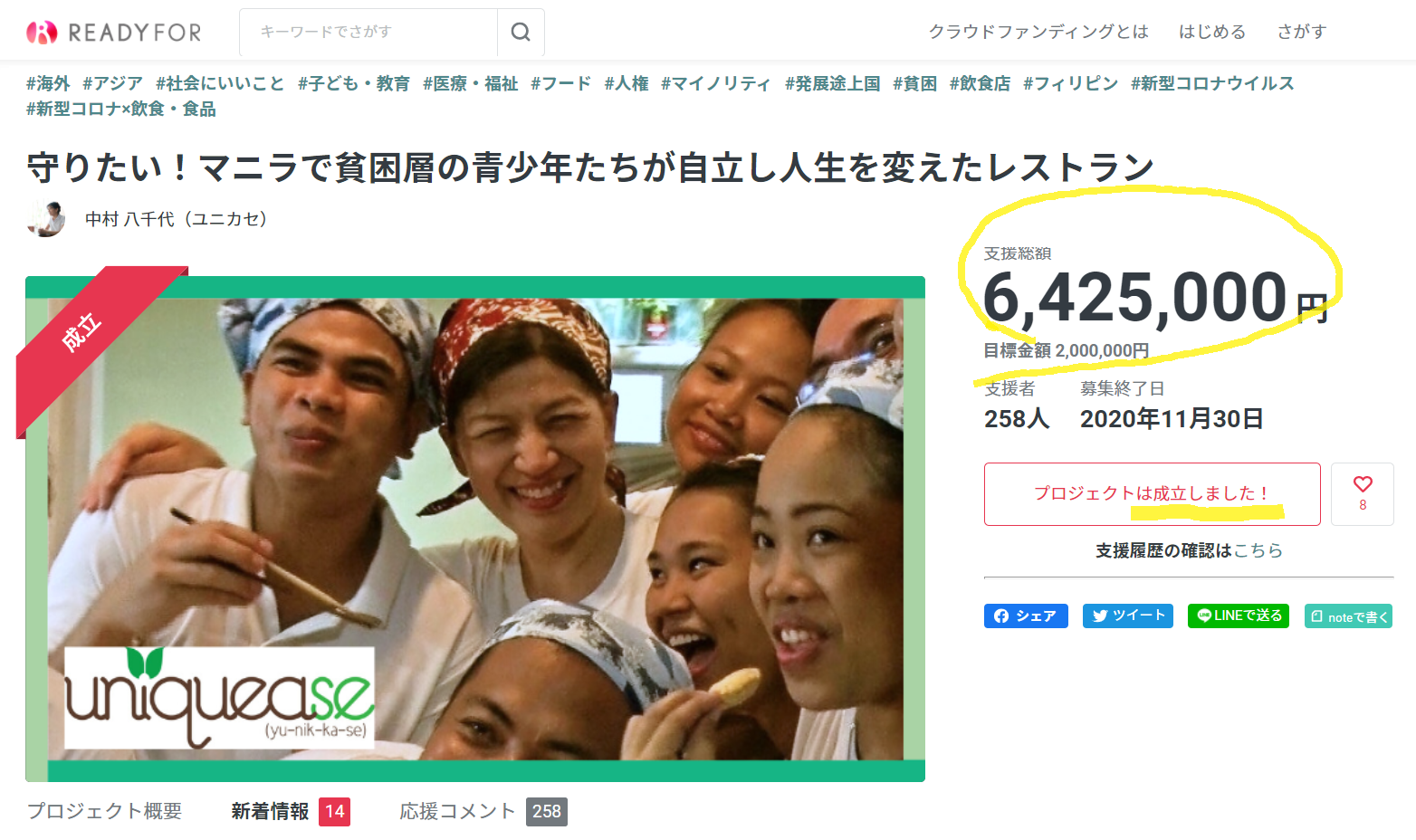1416x840 pixels.
Task: Switch to the プロジェクト概要 tab
Action: coord(105,811)
